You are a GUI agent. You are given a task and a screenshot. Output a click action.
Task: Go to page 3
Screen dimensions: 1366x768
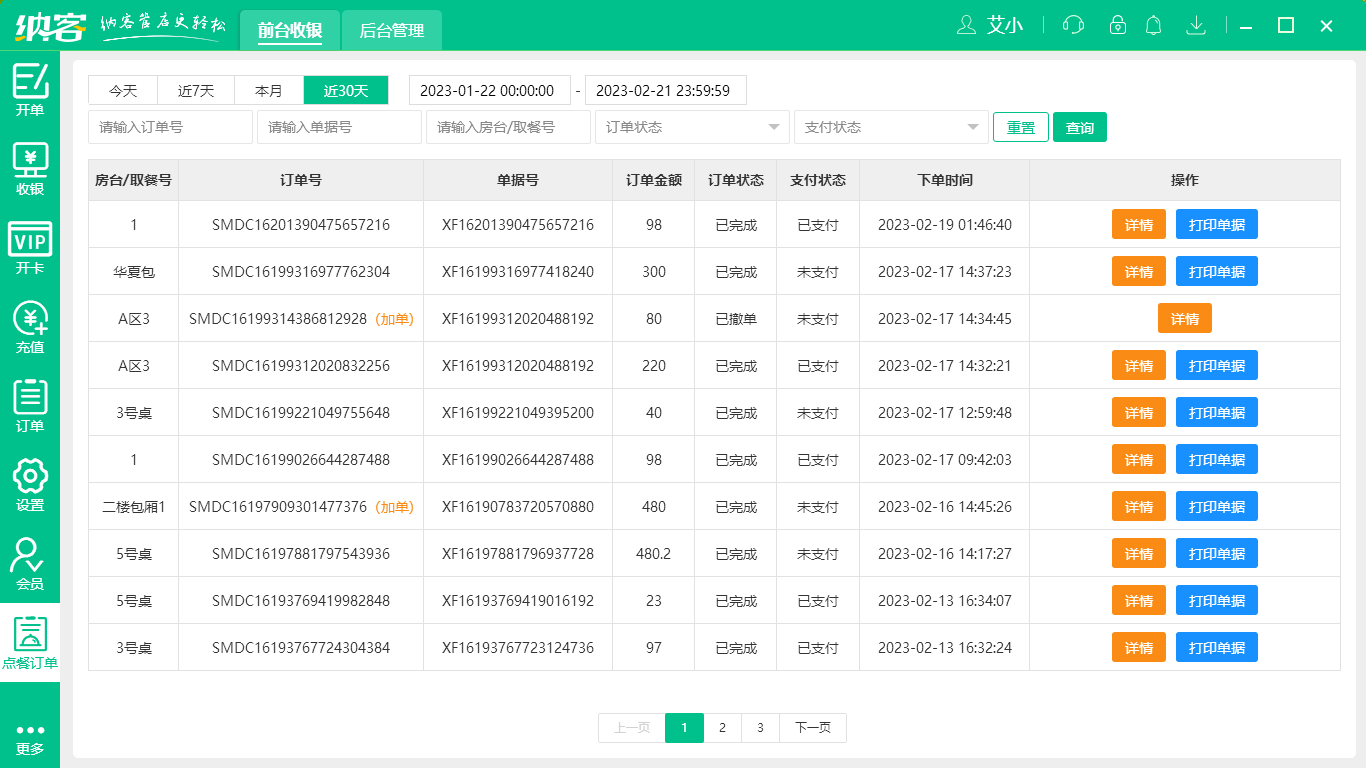pos(760,728)
